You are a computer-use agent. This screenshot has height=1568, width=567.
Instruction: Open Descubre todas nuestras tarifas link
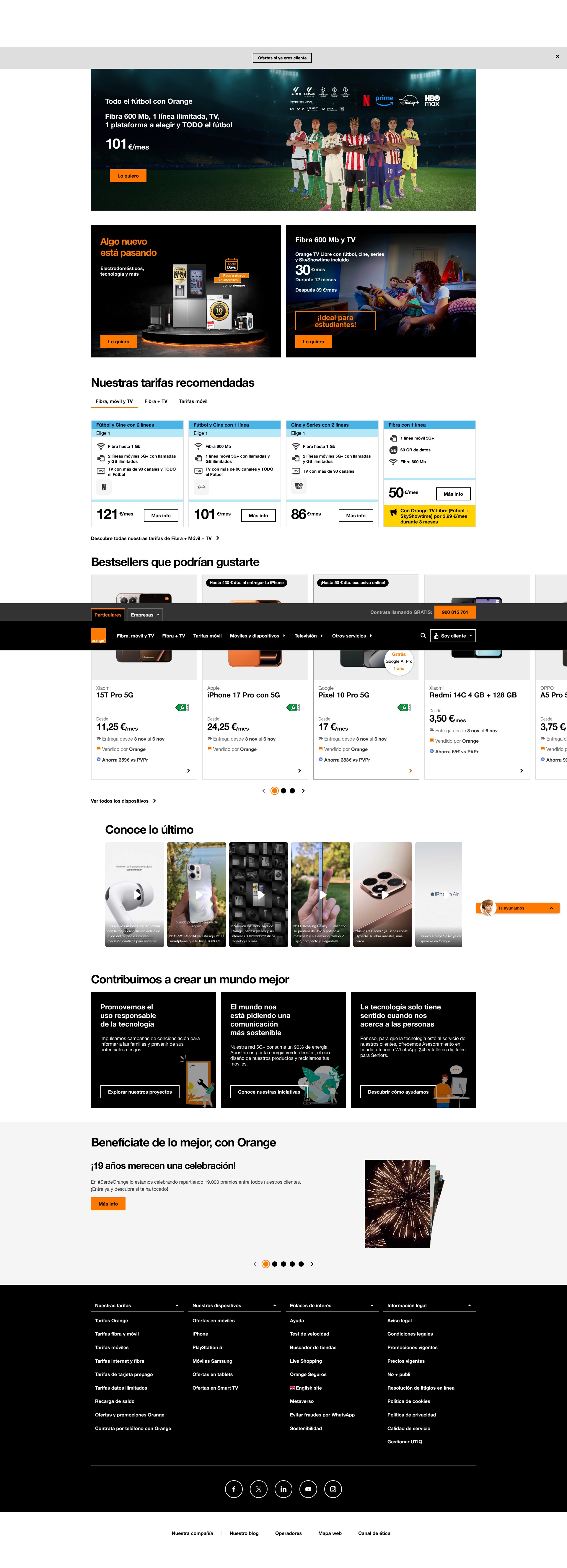point(155,538)
